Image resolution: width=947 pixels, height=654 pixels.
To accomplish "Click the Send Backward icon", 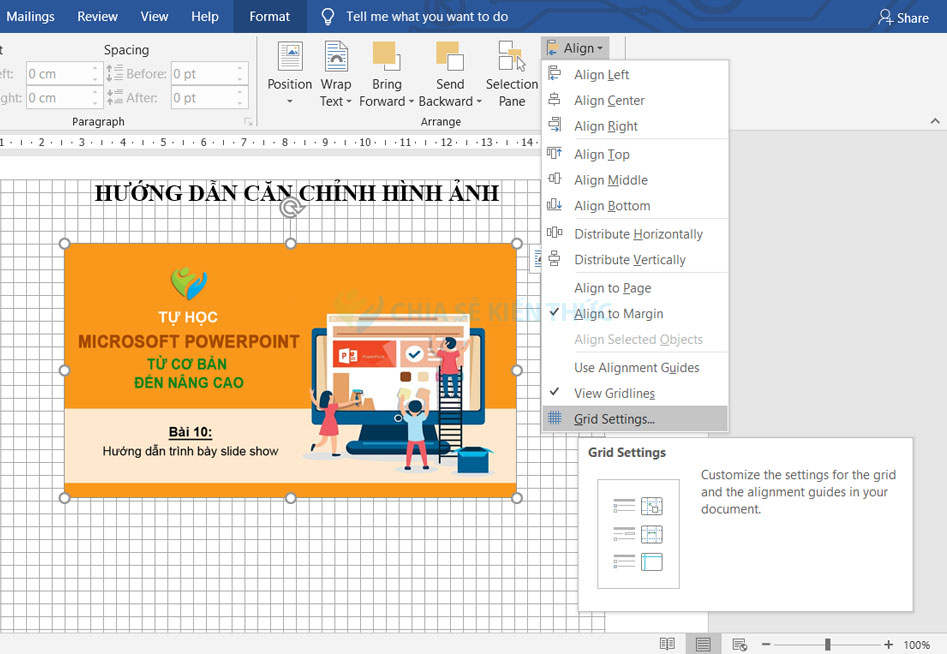I will [x=449, y=57].
